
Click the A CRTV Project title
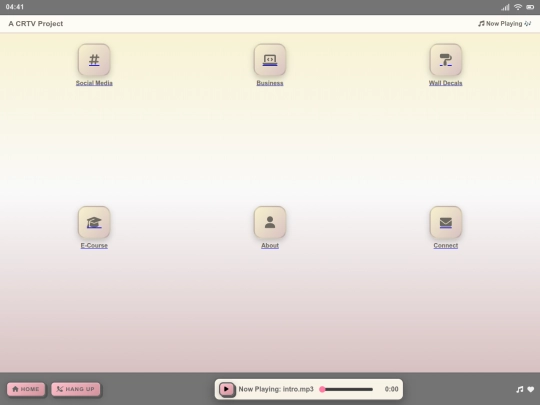click(36, 23)
